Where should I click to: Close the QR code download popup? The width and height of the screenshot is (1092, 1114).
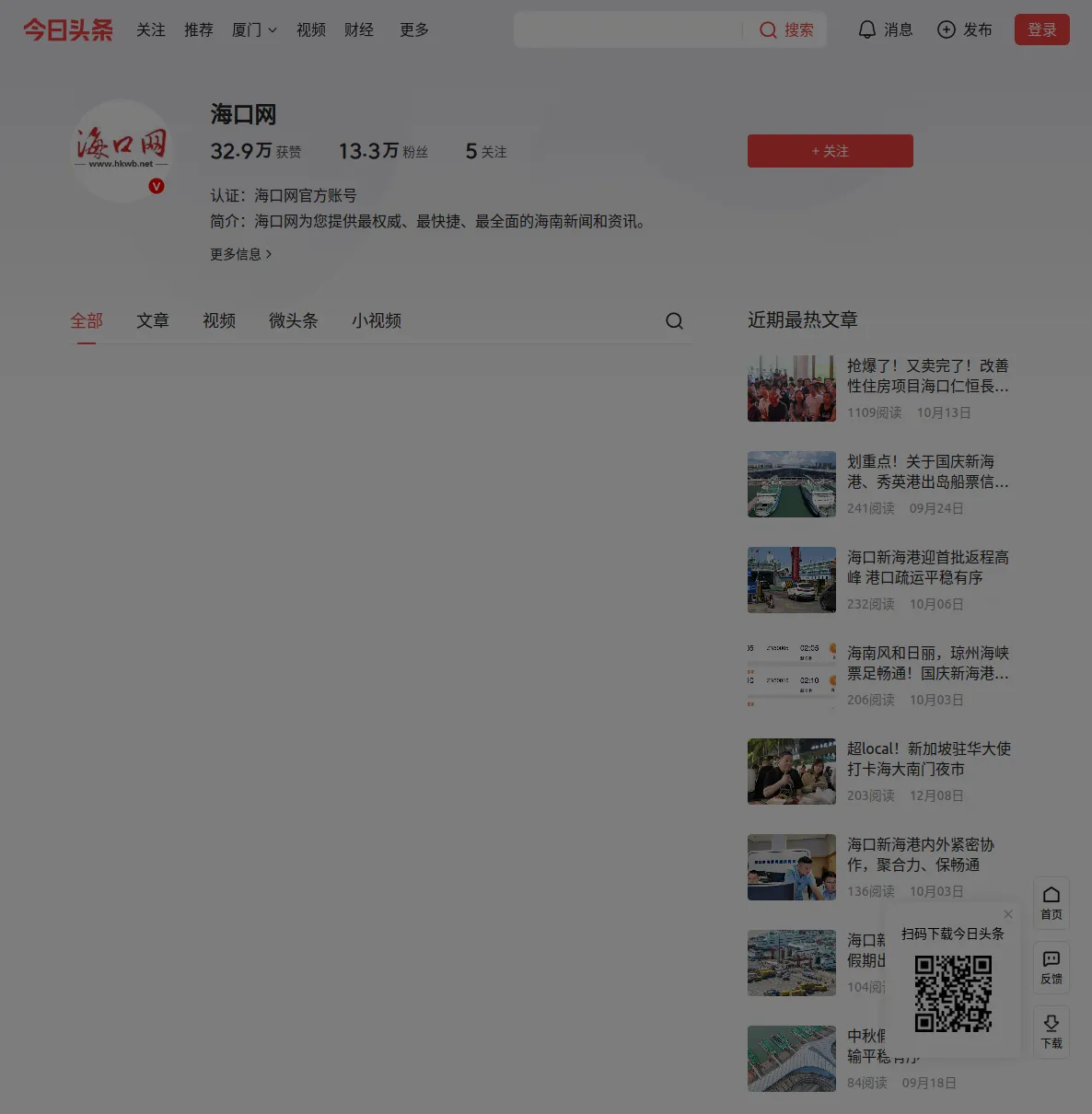[x=1008, y=914]
